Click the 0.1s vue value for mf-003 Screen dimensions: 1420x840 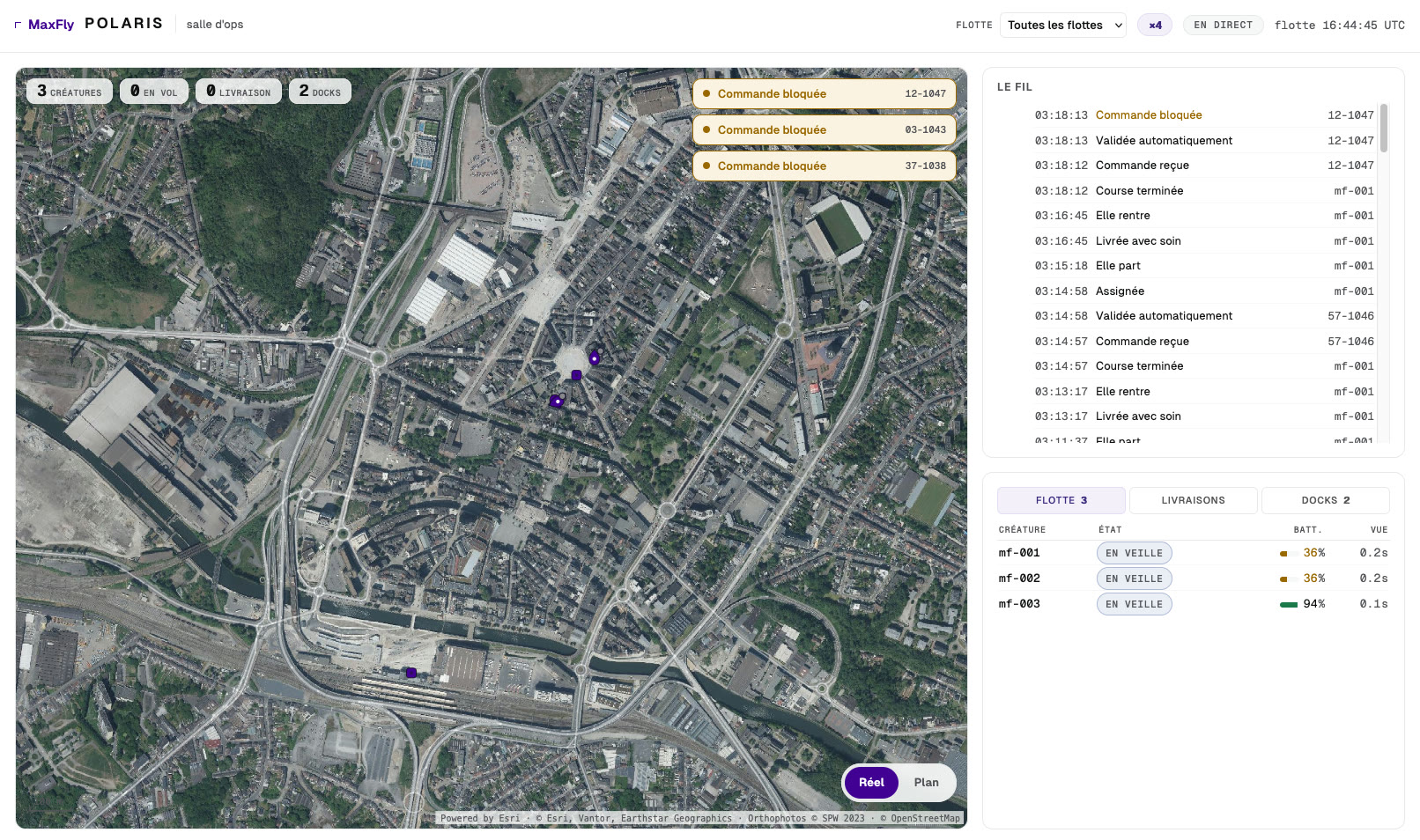(x=1373, y=605)
